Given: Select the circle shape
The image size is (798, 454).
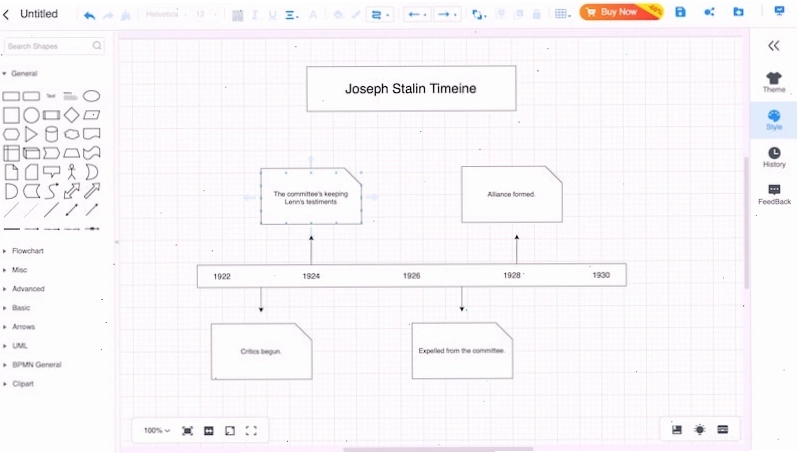Looking at the screenshot, I should (x=31, y=115).
